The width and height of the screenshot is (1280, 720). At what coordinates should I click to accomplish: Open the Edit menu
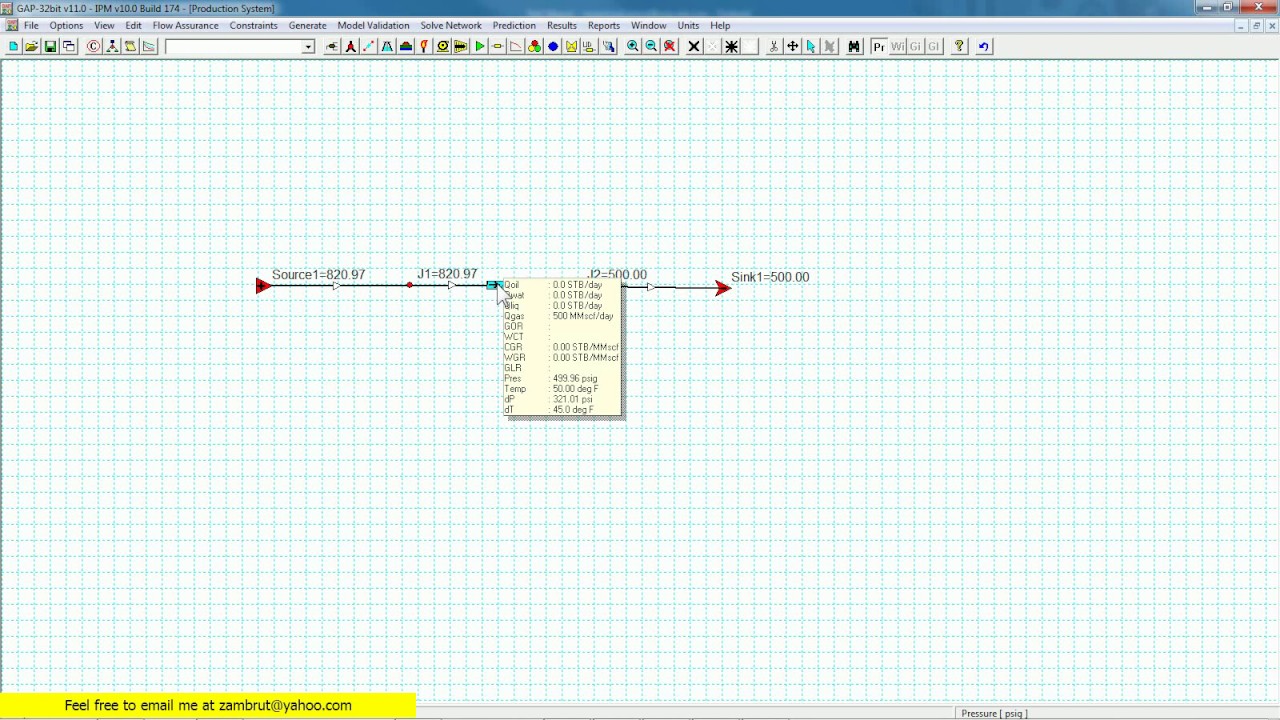[133, 25]
